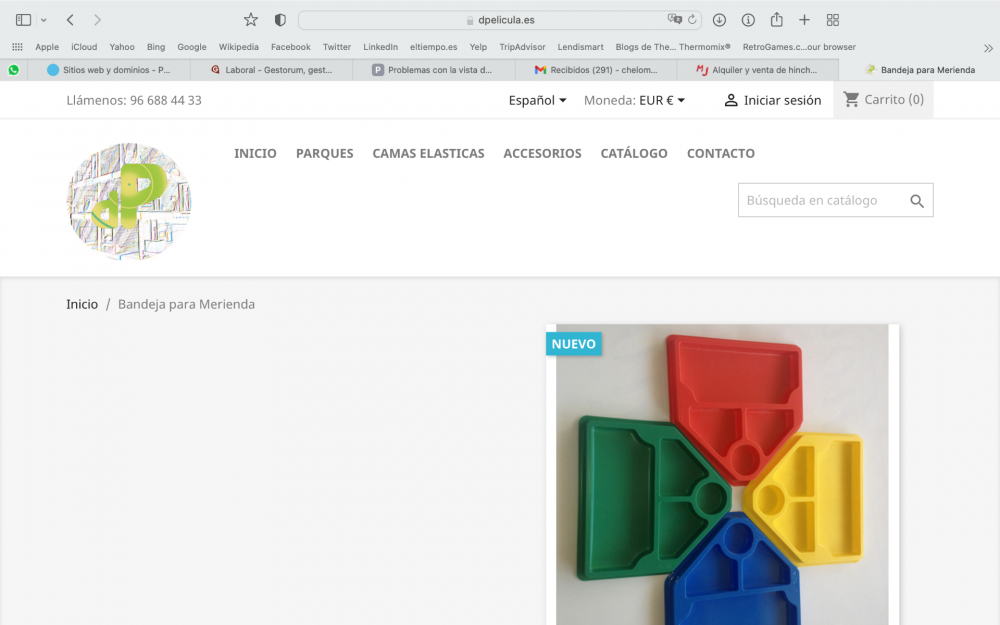Click the shopping cart icon
Viewport: 1000px width, 625px height.
coord(851,99)
